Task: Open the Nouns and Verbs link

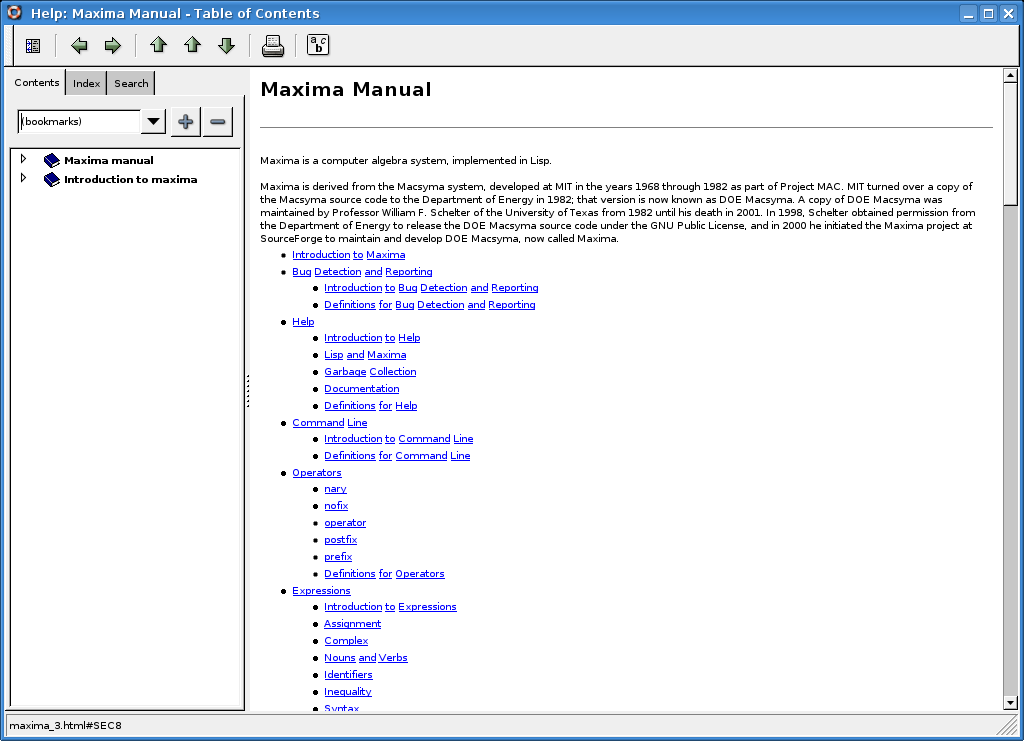Action: (366, 658)
